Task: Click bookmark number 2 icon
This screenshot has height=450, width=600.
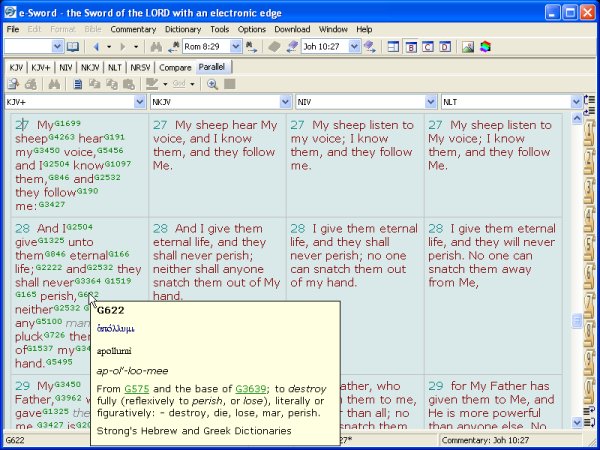Action: click(x=589, y=161)
